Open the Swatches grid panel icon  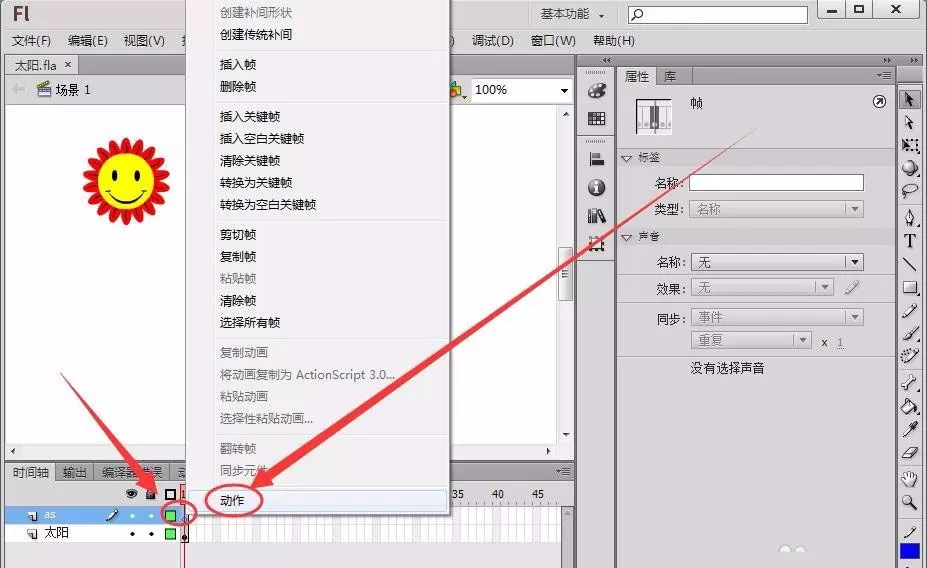point(596,118)
